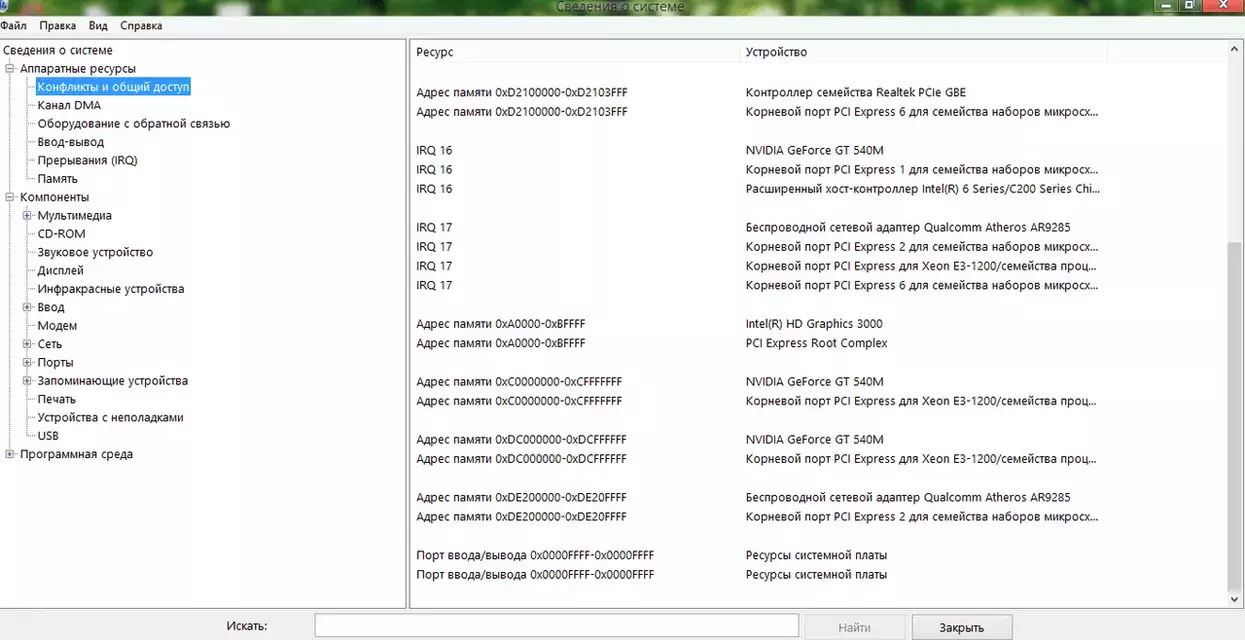1245x640 pixels.
Task: Collapse the Аппаратные ресурсы node
Action: 10,69
